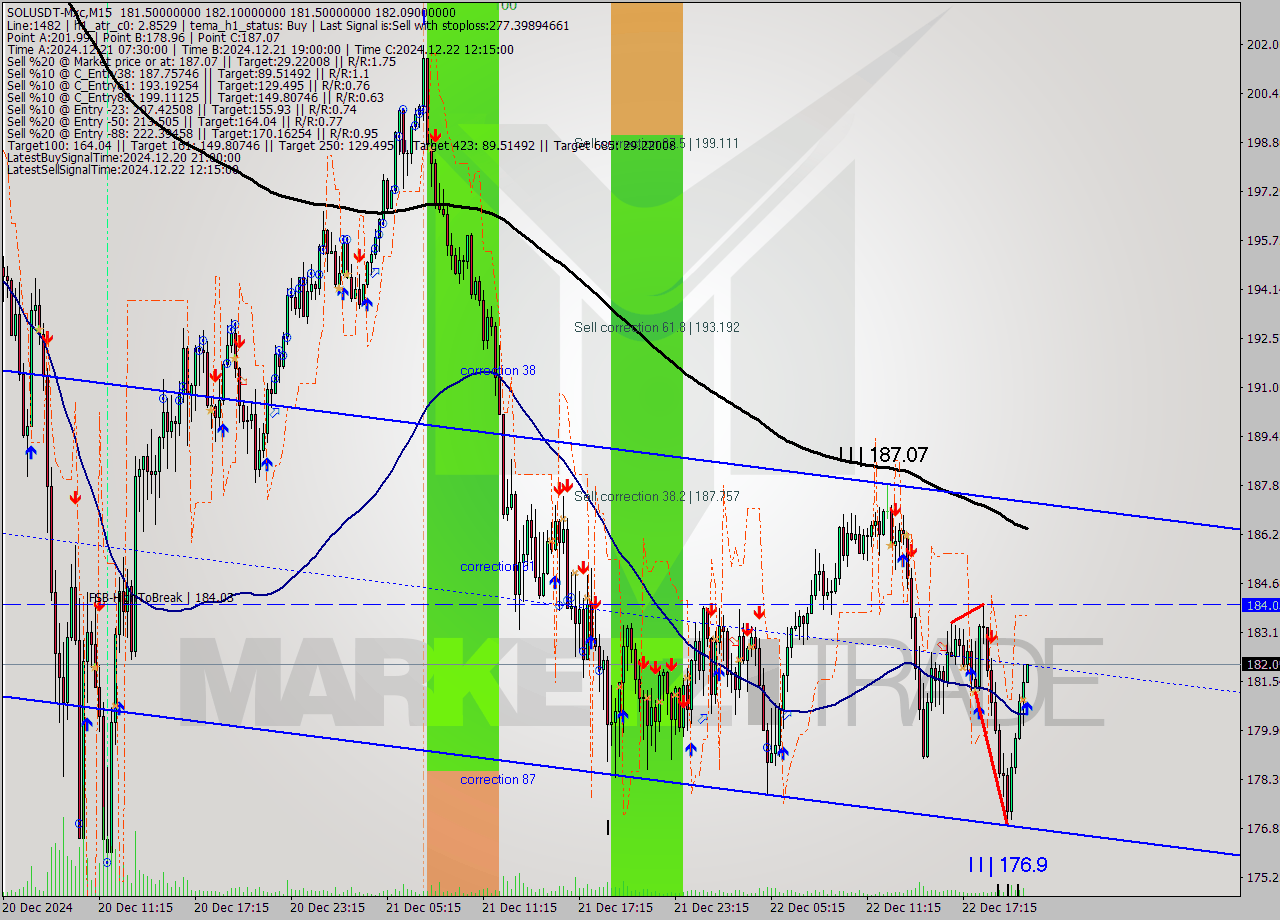Click 202.0 on the price axis
1280x920 pixels.
[1262, 44]
